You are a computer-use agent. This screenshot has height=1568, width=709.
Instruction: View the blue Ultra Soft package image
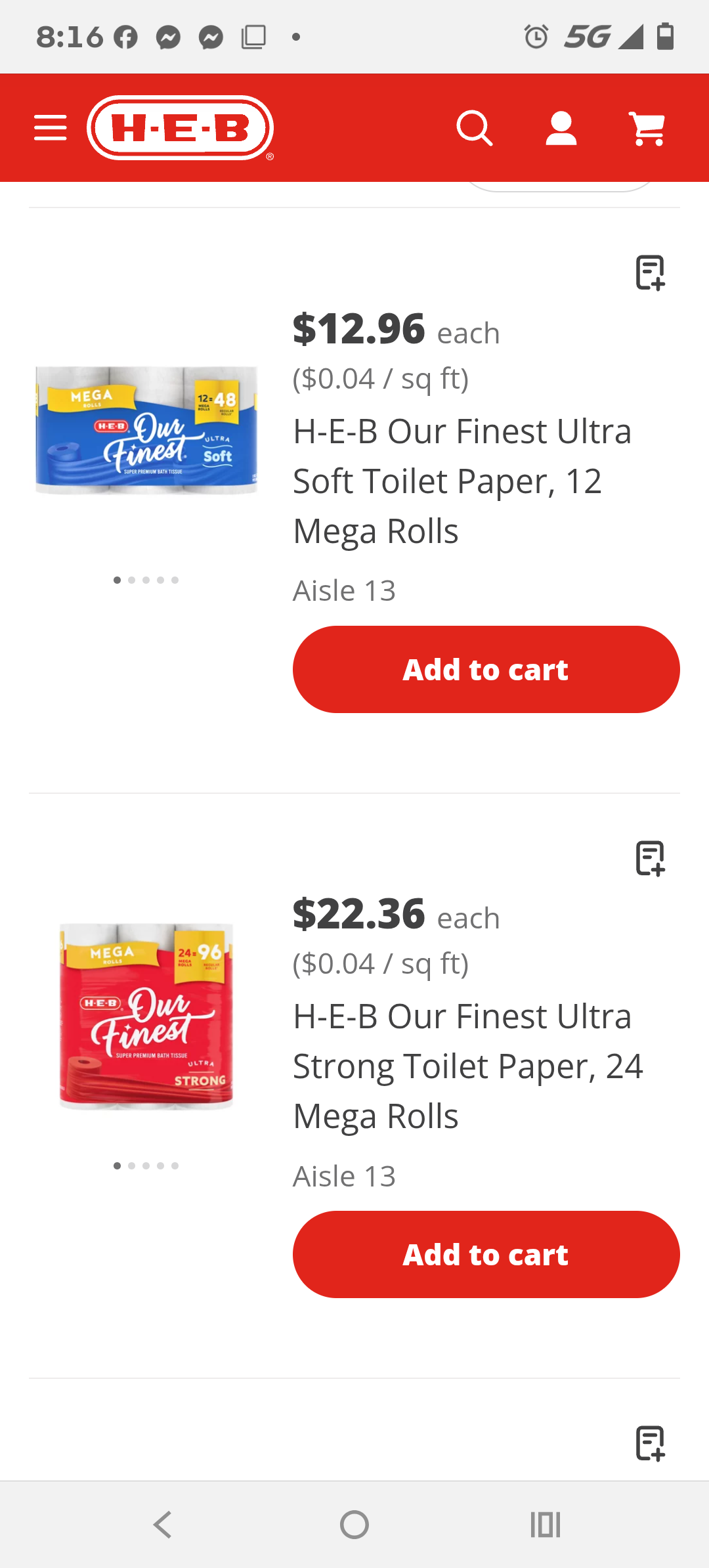[x=146, y=430]
